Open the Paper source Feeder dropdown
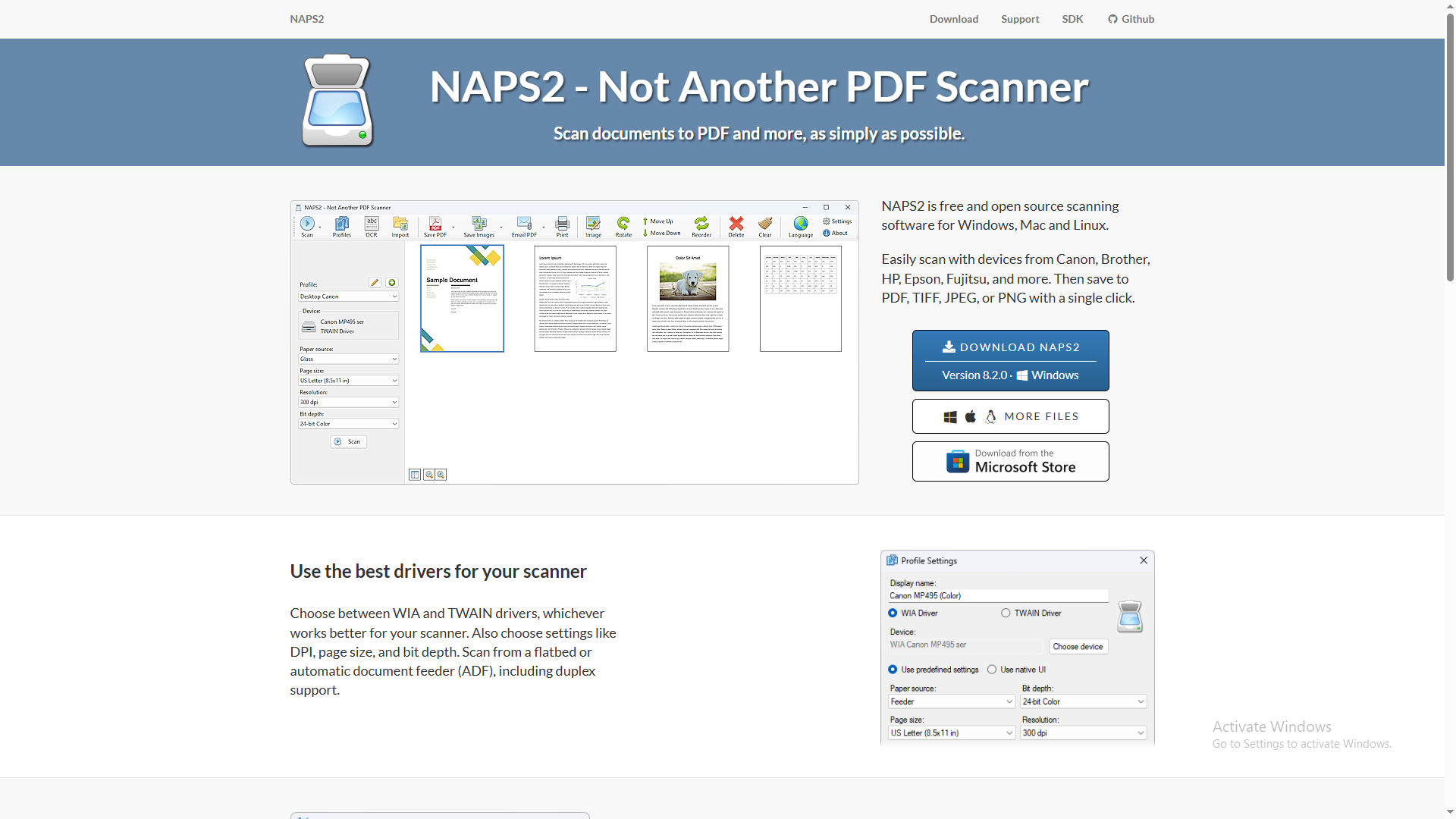Viewport: 1456px width, 819px height. tap(951, 701)
